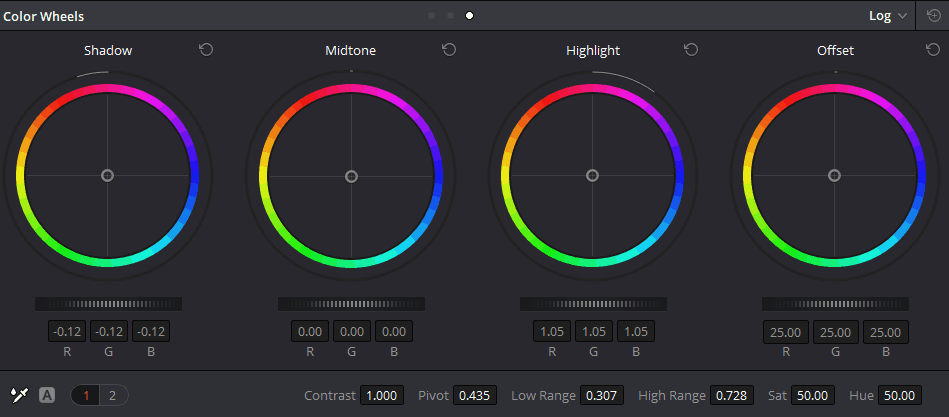
Task: Select the first color wheels page dot
Action: [431, 16]
